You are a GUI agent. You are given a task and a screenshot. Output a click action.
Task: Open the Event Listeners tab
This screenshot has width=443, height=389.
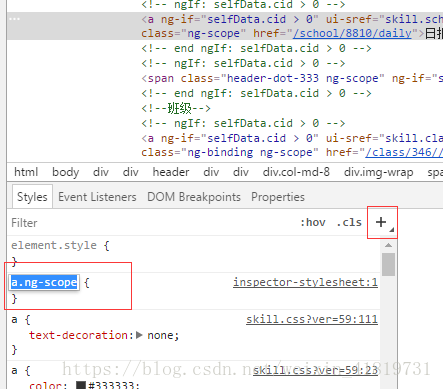[97, 197]
